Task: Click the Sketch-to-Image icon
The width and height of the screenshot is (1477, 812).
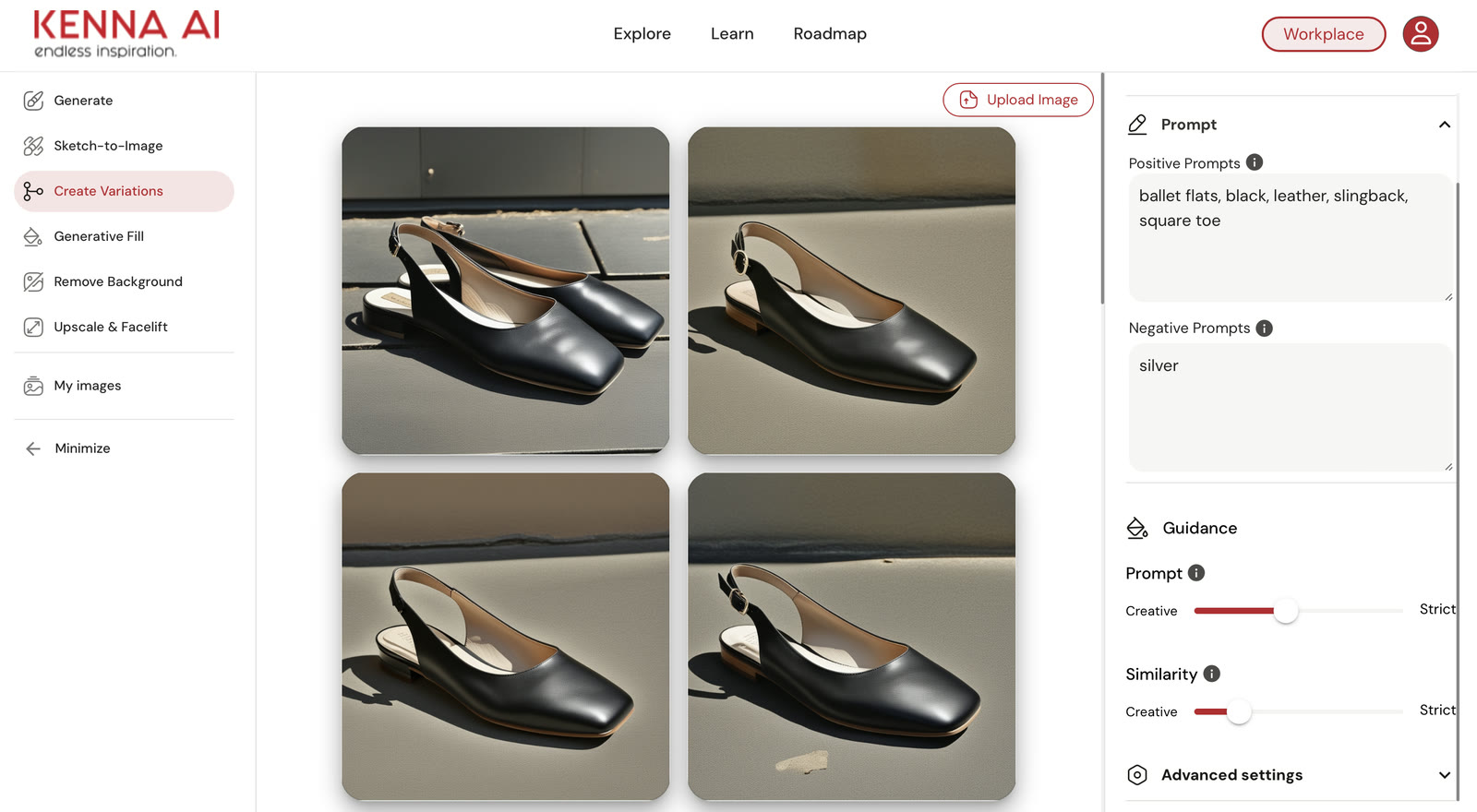Action: 33,146
